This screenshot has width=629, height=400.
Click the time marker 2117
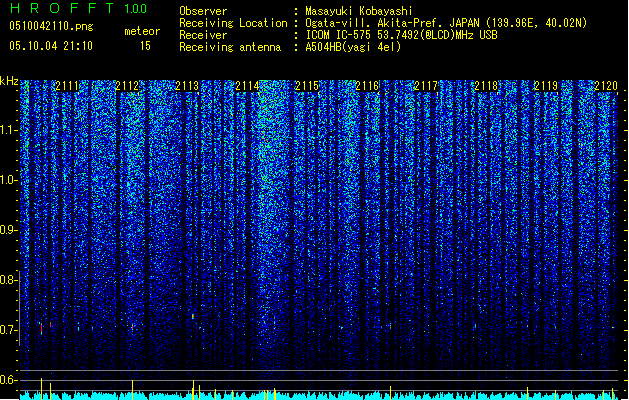tap(426, 86)
